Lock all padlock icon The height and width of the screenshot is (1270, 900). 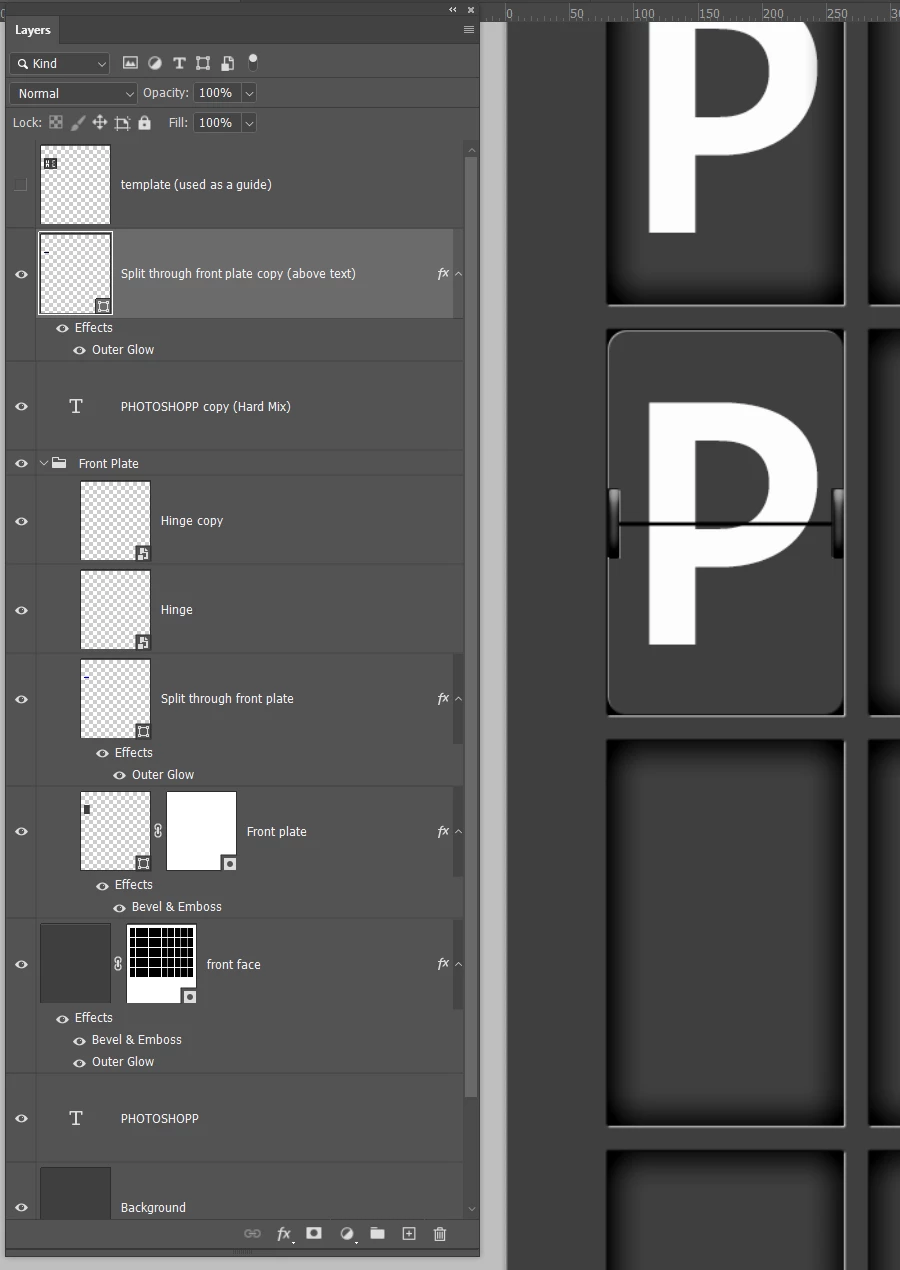point(144,123)
